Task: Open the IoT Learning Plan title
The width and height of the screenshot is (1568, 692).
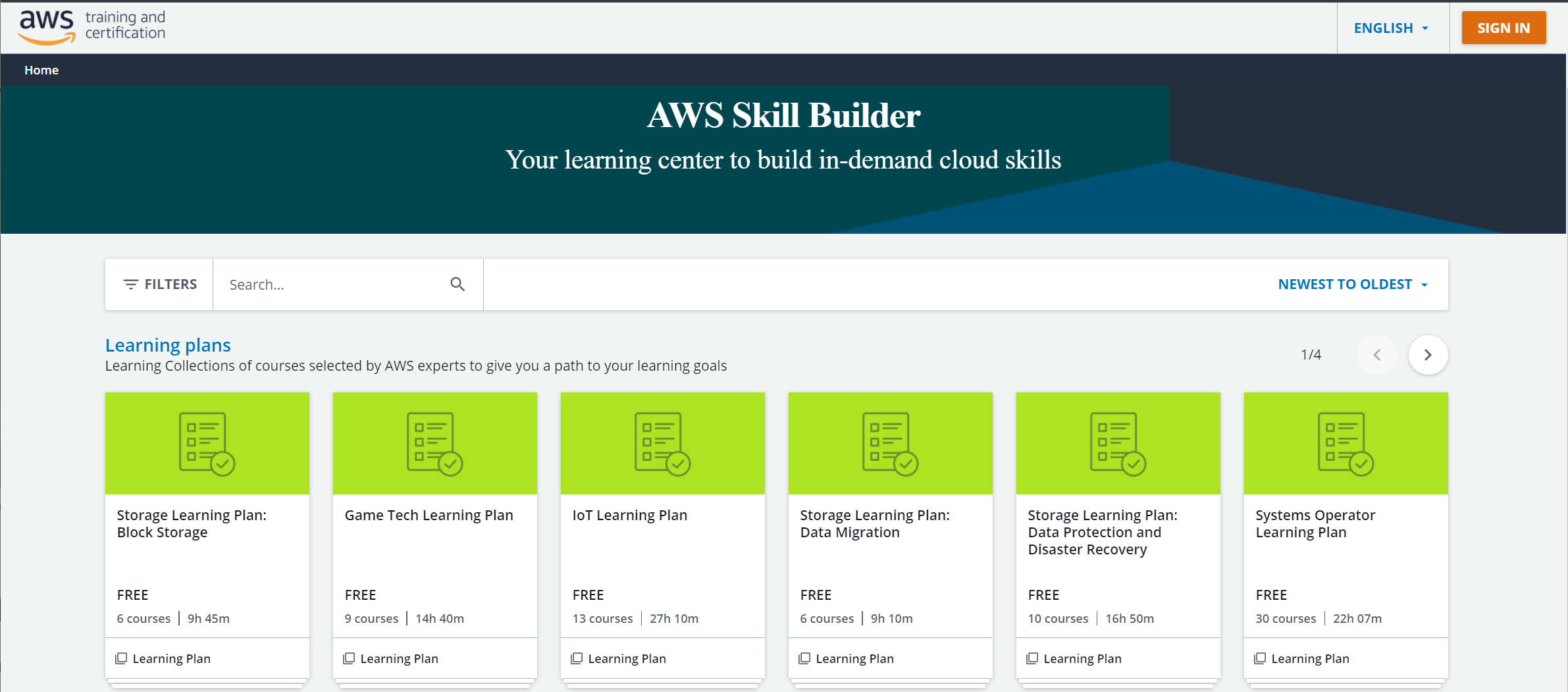Action: click(629, 515)
